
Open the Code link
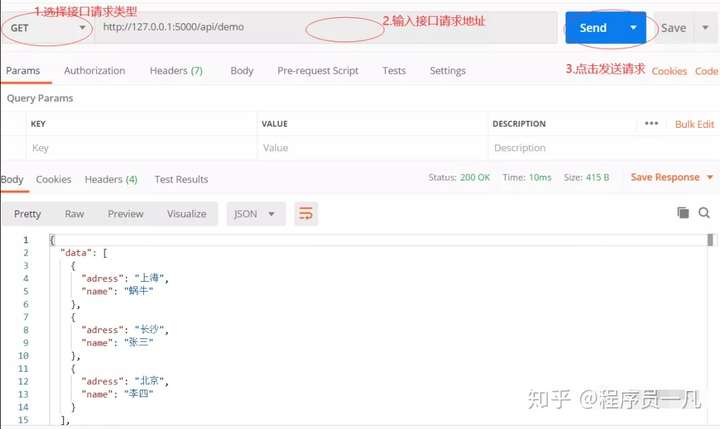pos(706,71)
